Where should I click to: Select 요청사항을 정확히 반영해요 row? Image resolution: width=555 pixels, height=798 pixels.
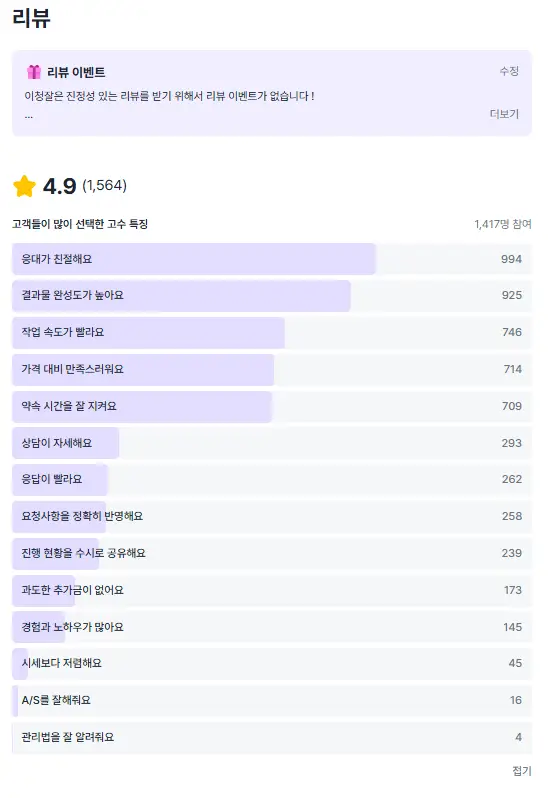[x=272, y=517]
